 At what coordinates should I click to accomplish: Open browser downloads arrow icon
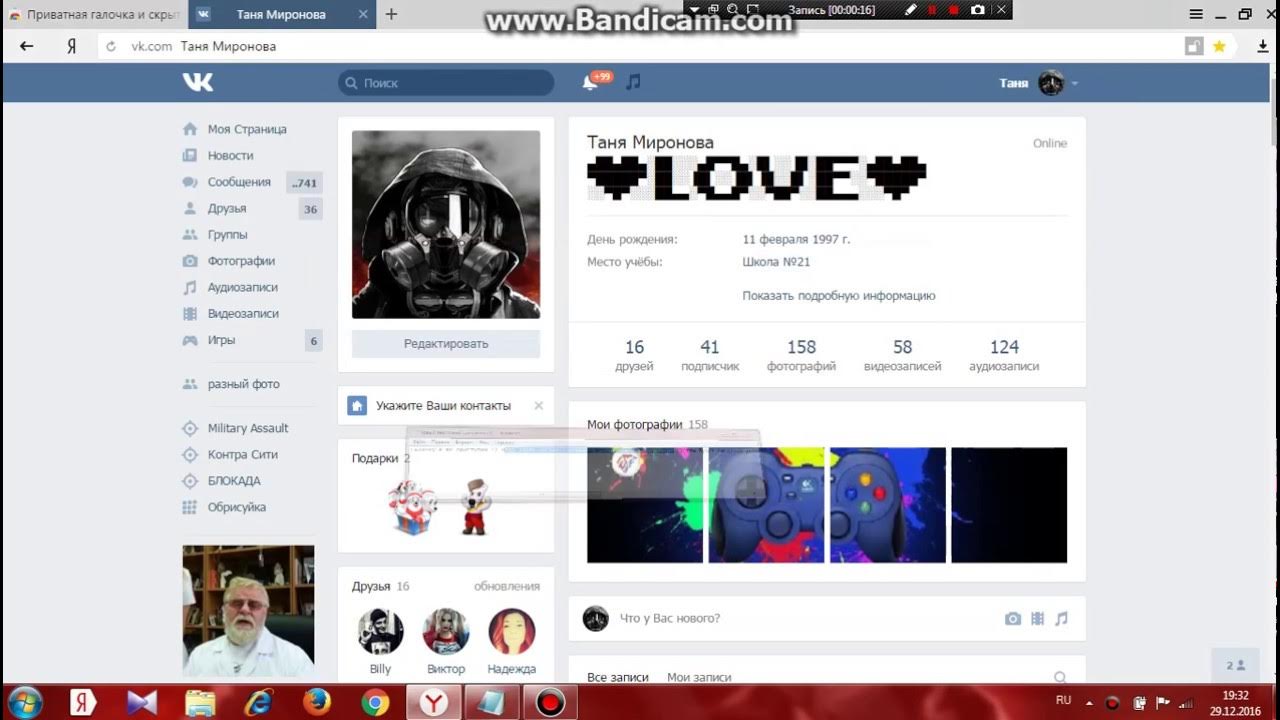click(1262, 46)
